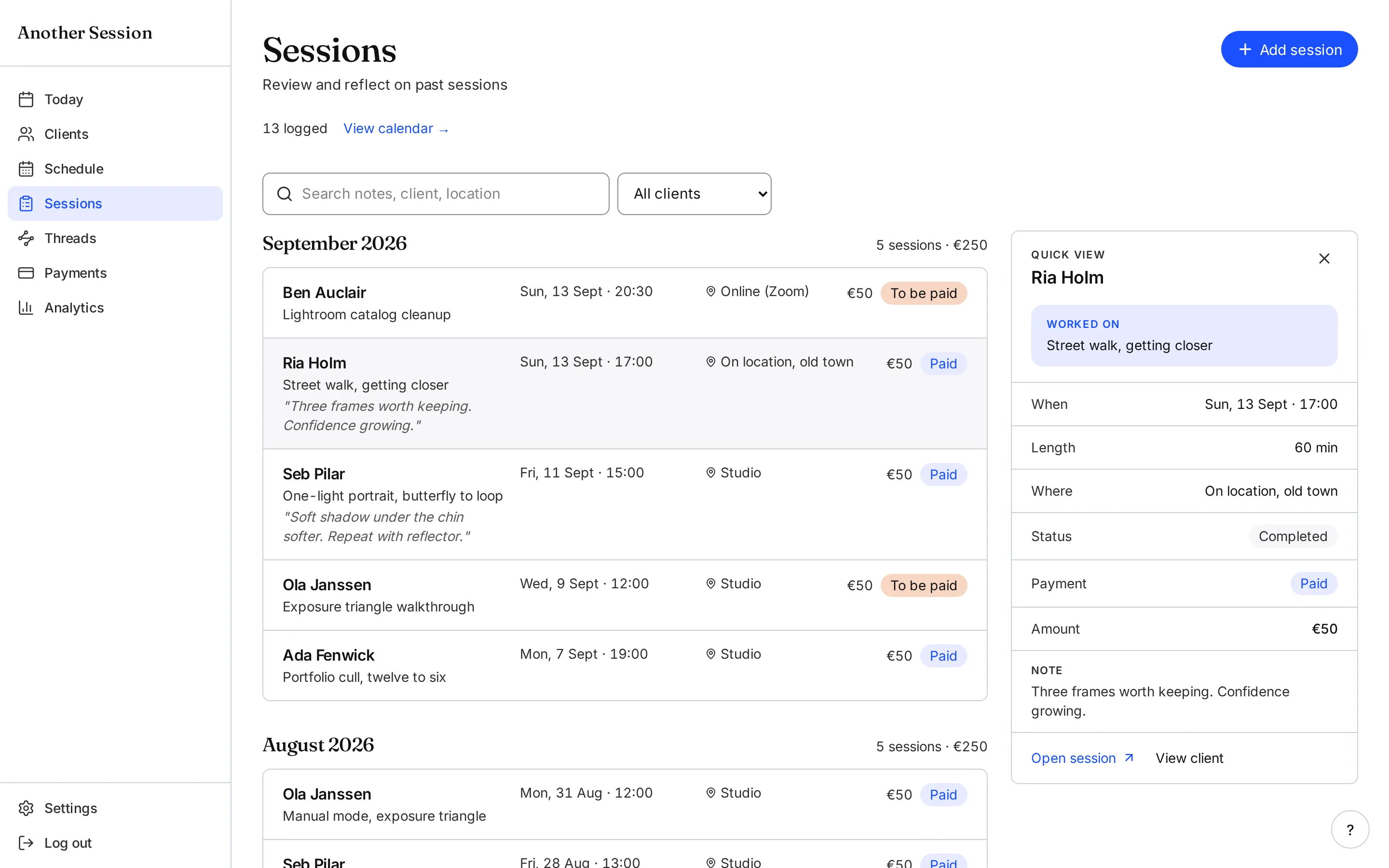
Task: Click the Analytics bar chart icon
Action: (x=26, y=308)
